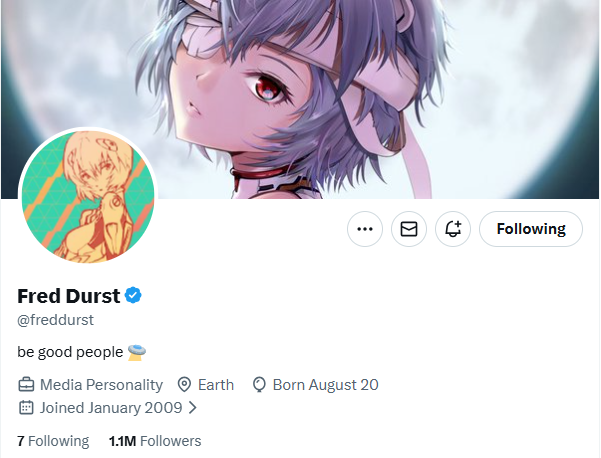The image size is (601, 458).
Task: Open the 7 Following list
Action: click(x=53, y=441)
